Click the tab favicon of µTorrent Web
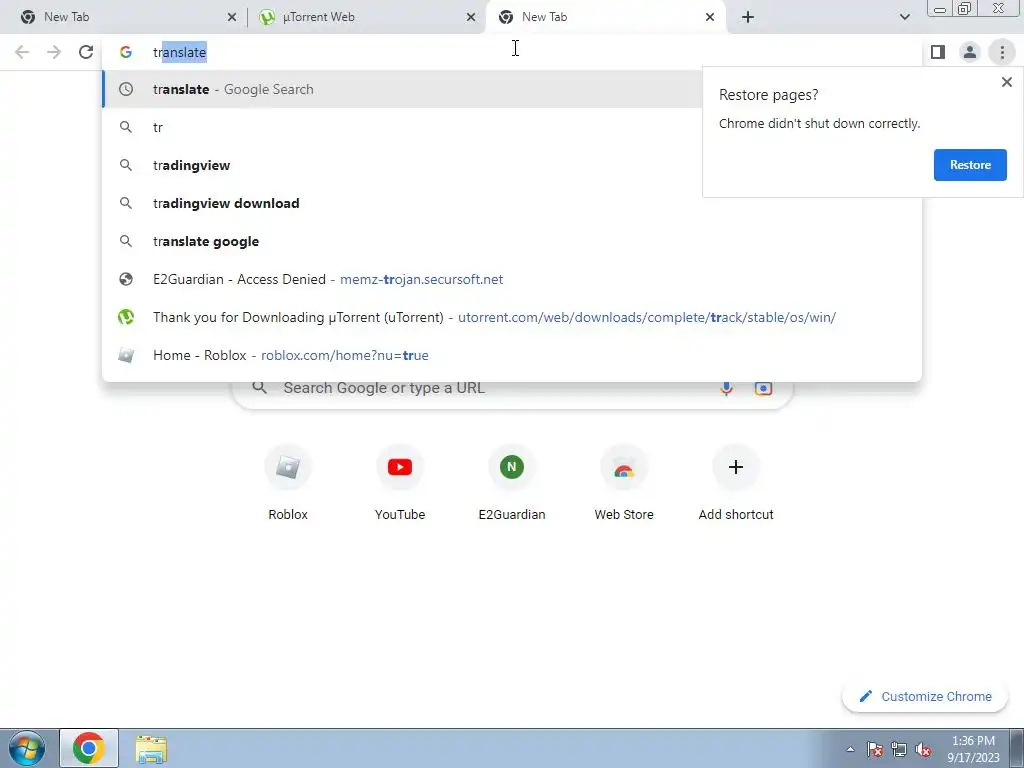 click(x=266, y=17)
